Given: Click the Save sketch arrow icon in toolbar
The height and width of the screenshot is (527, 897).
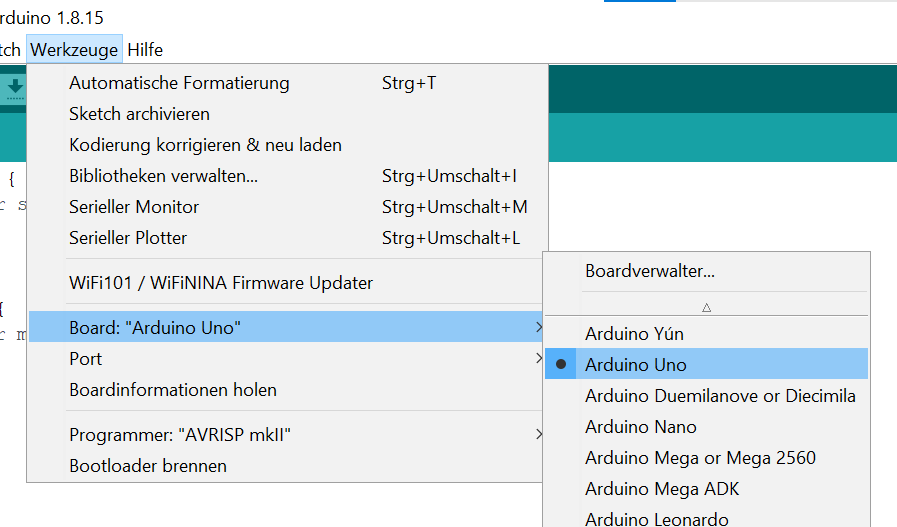Looking at the screenshot, I should (x=15, y=89).
